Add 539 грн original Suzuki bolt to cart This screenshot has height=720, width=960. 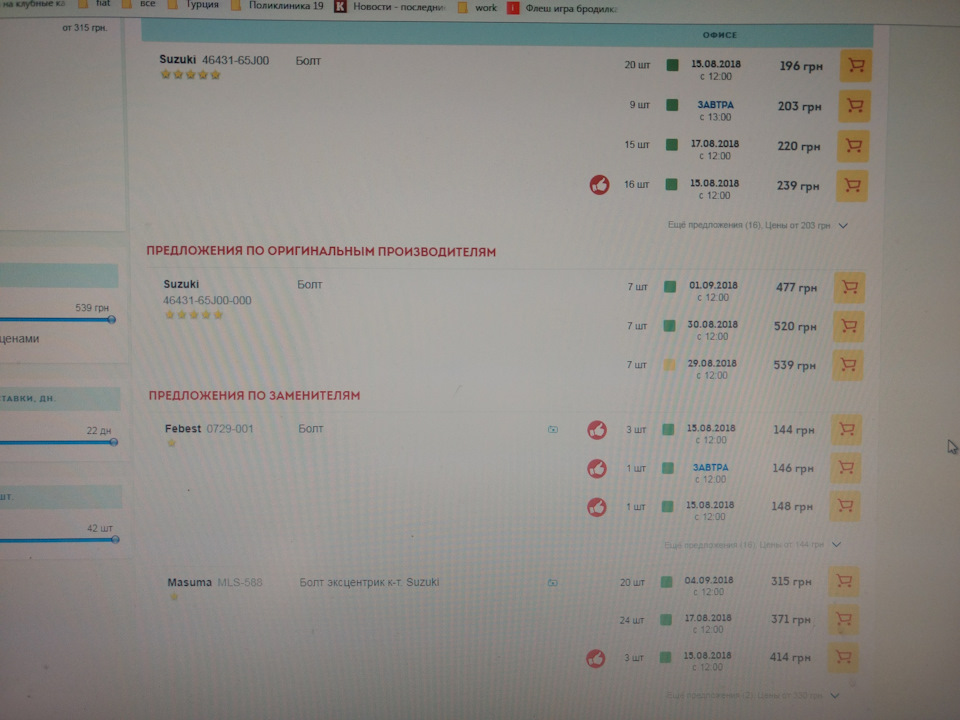tap(848, 365)
